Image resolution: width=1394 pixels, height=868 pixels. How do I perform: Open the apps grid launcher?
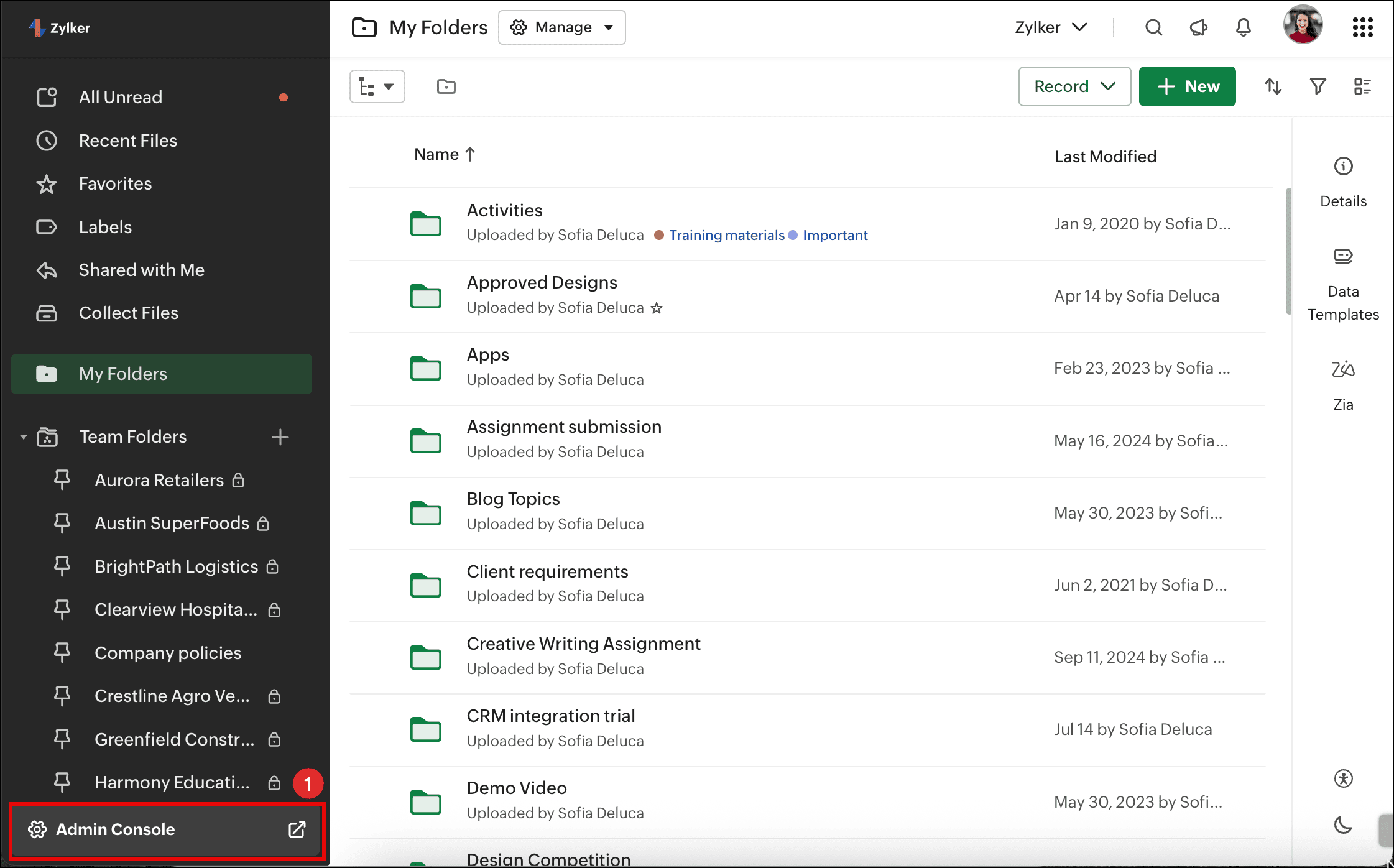pyautogui.click(x=1362, y=27)
